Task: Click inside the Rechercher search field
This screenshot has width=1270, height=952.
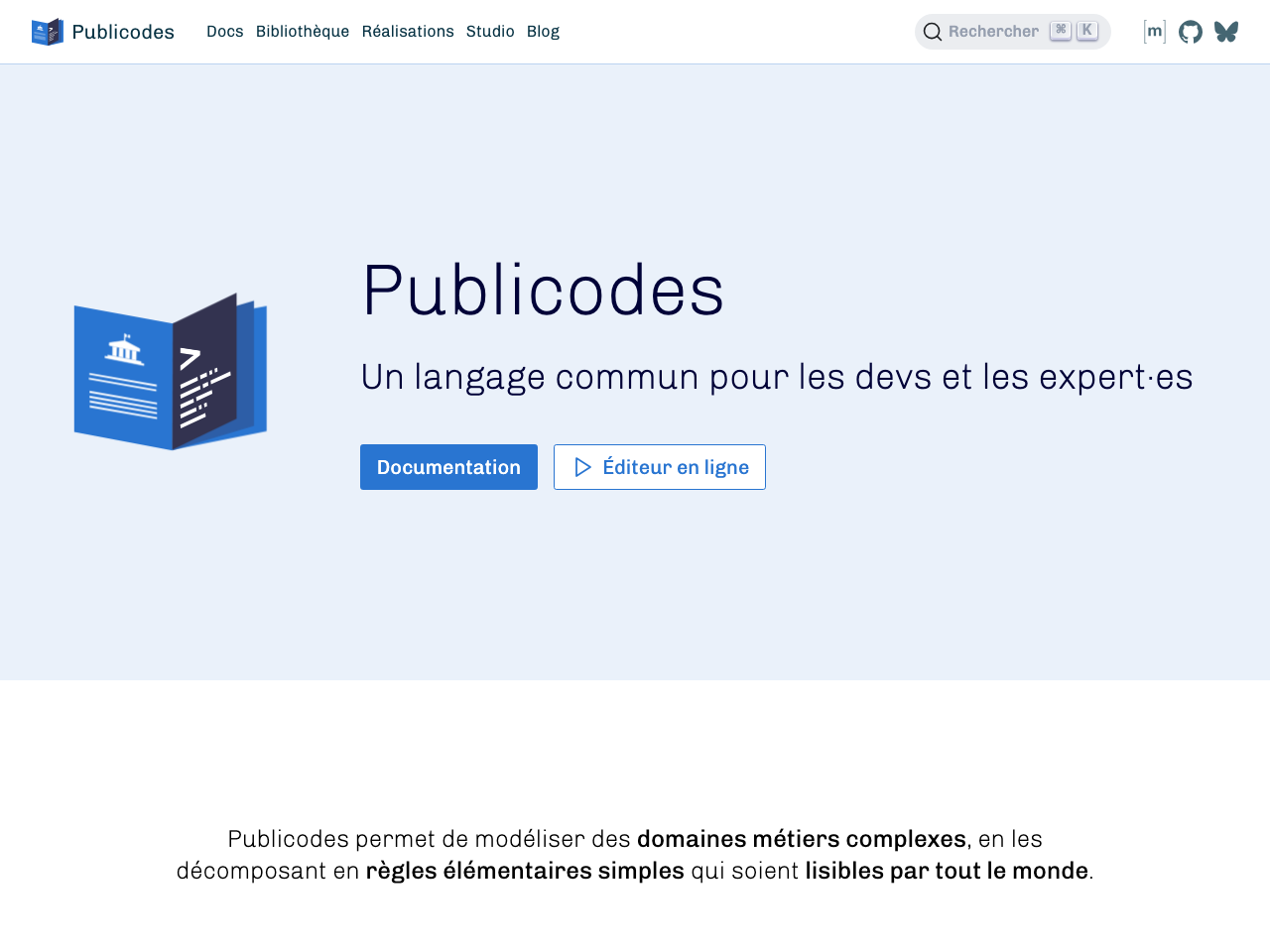Action: (x=992, y=30)
